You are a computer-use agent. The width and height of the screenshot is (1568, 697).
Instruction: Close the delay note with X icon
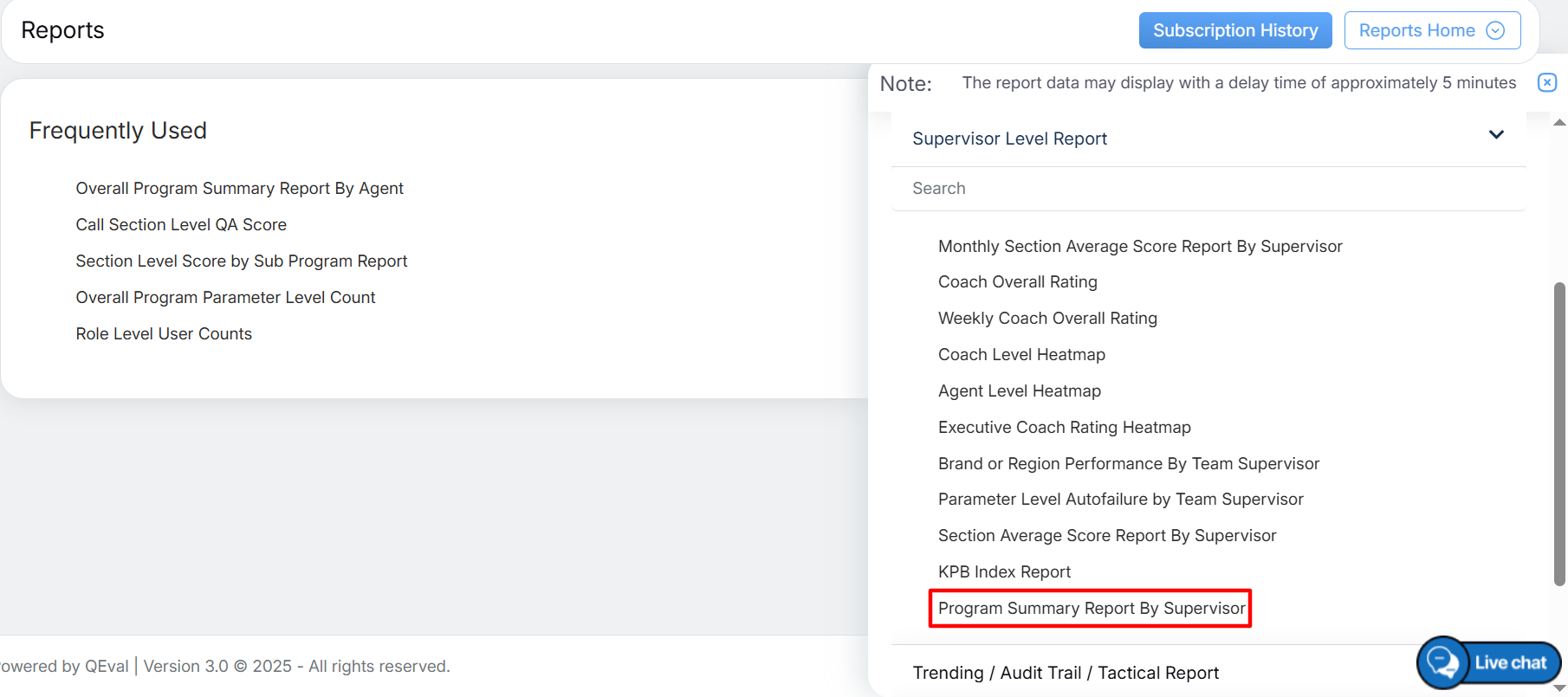pos(1546,82)
